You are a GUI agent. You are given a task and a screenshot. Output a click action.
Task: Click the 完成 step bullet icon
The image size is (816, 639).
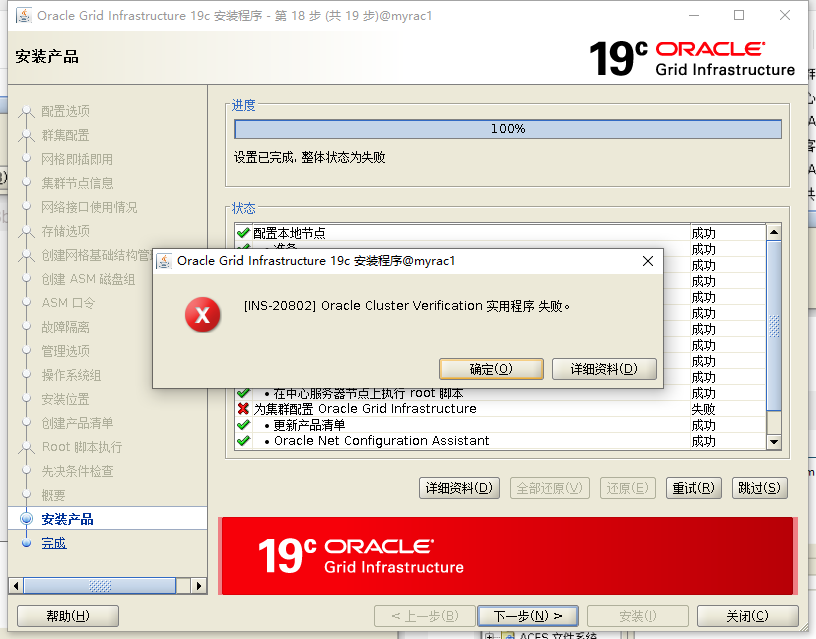27,543
